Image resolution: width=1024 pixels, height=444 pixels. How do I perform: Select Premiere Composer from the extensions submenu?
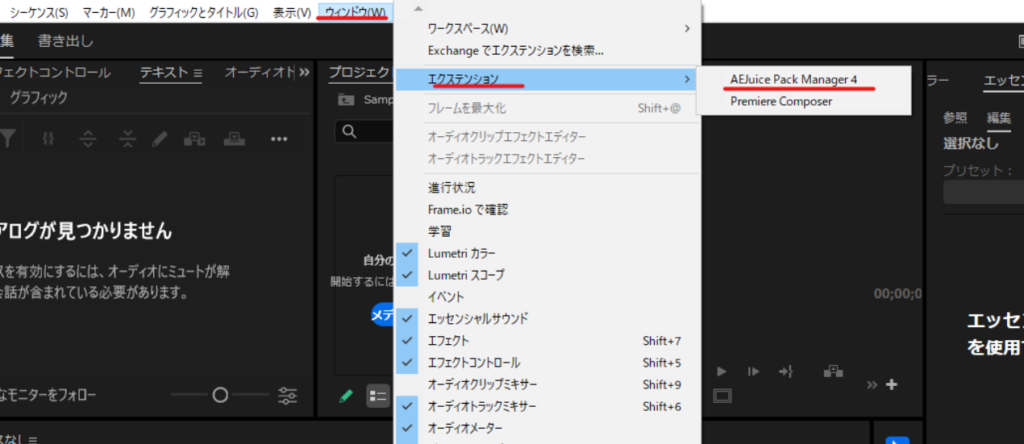tap(781, 101)
